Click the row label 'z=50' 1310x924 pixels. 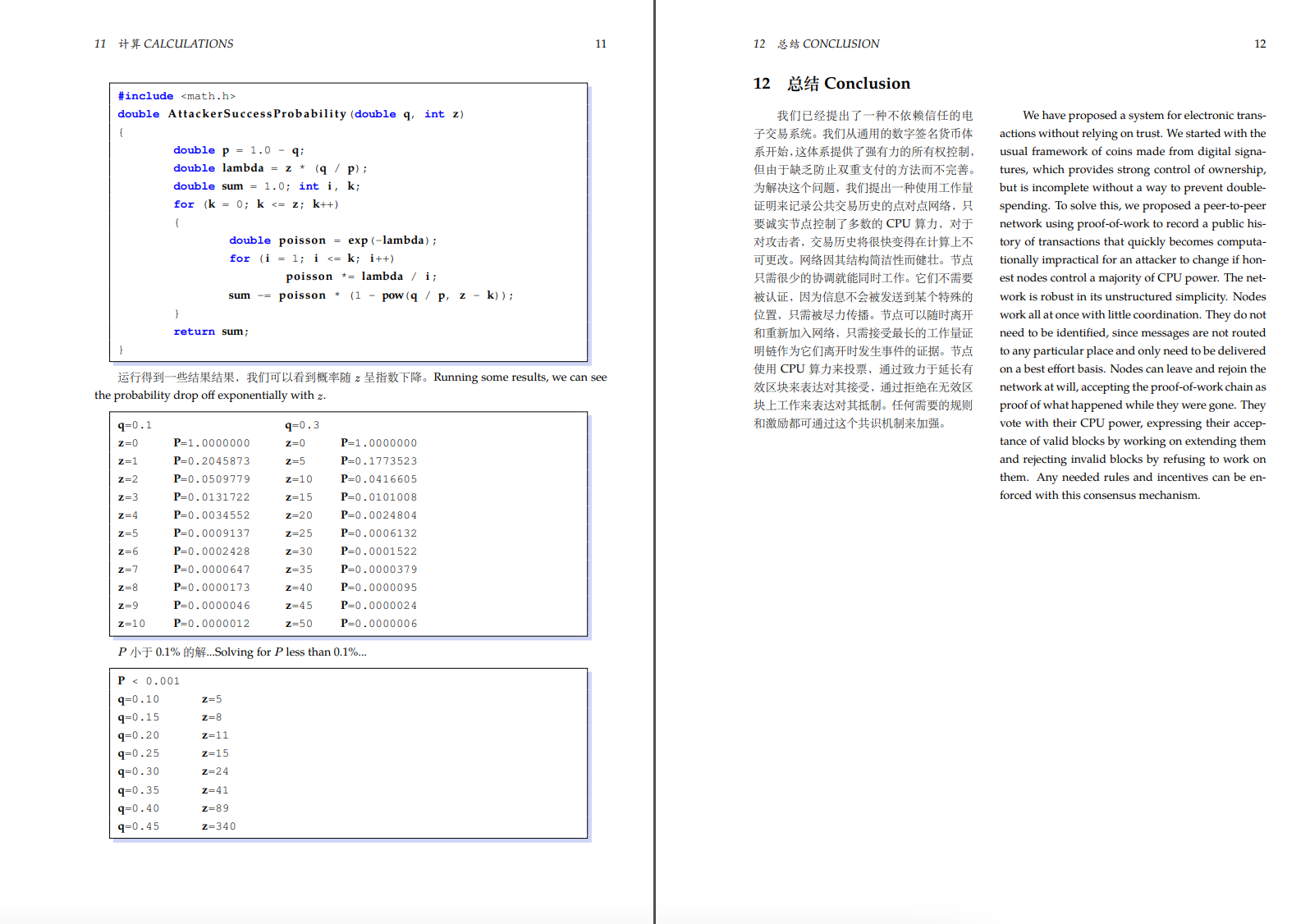pyautogui.click(x=299, y=624)
